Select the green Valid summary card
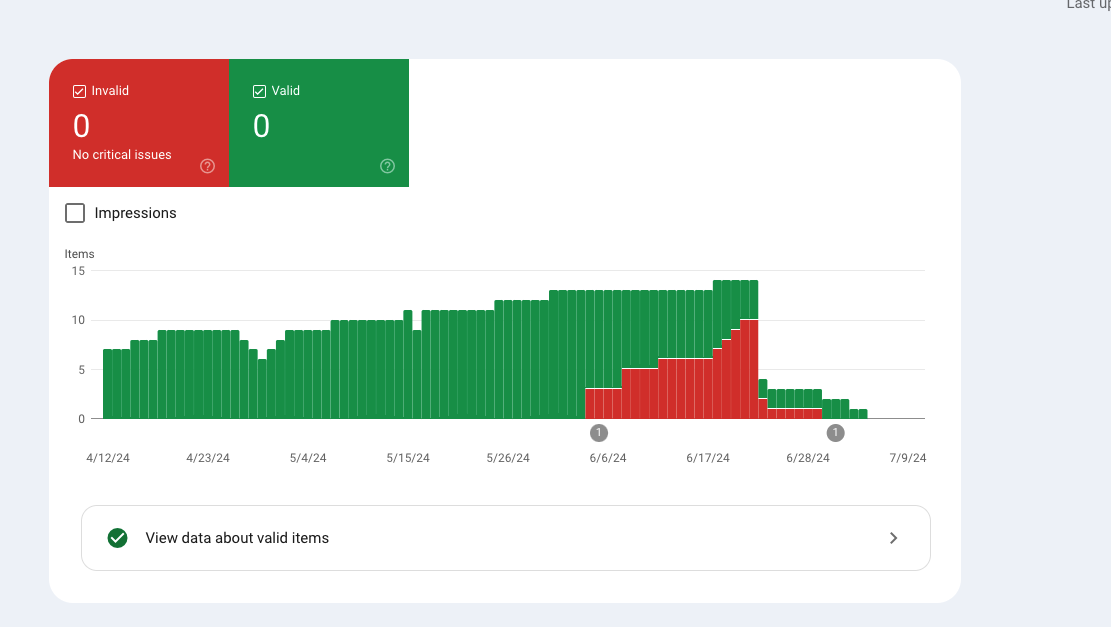 coord(319,123)
